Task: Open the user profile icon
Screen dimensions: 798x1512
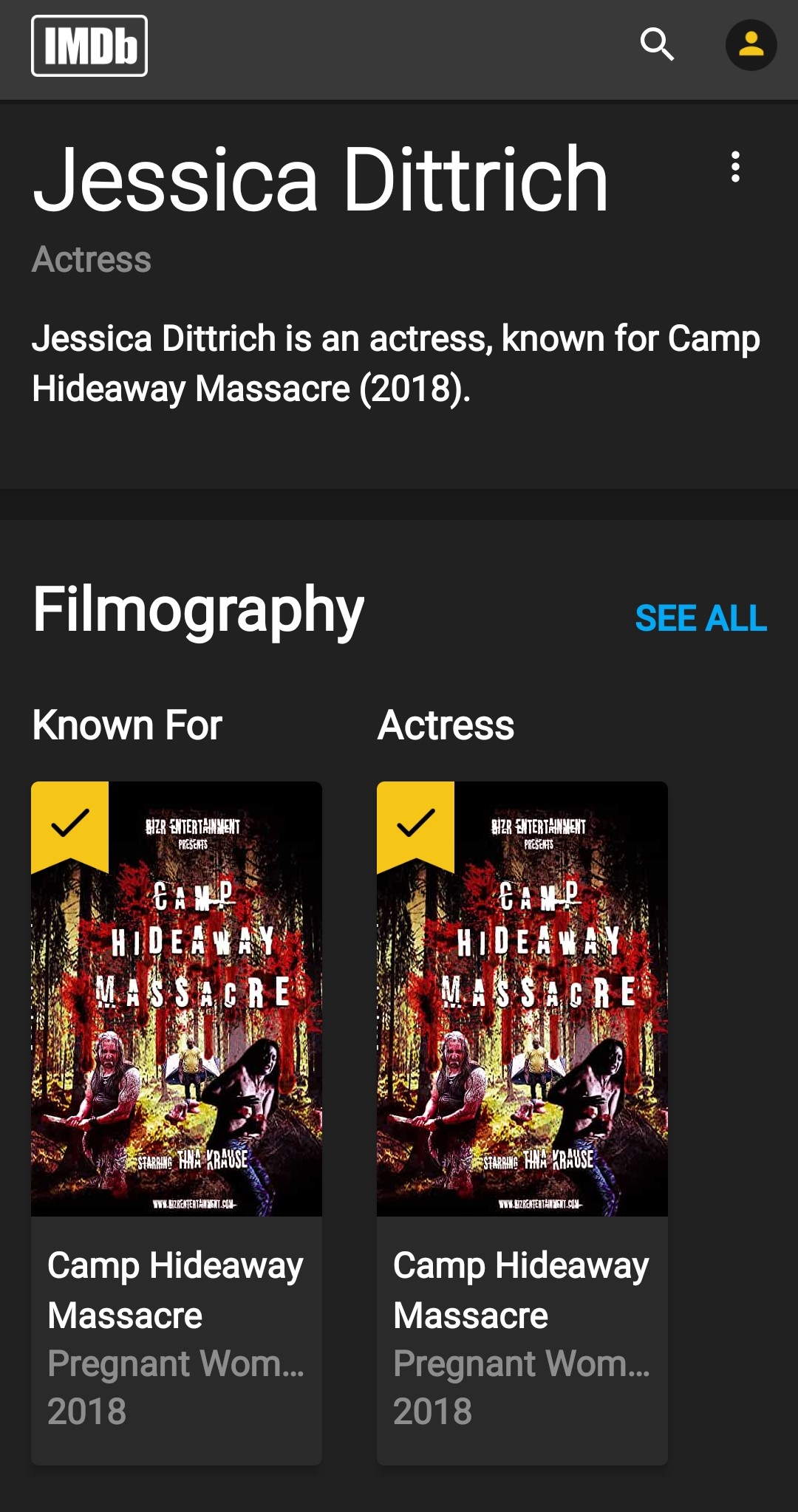Action: 751,45
